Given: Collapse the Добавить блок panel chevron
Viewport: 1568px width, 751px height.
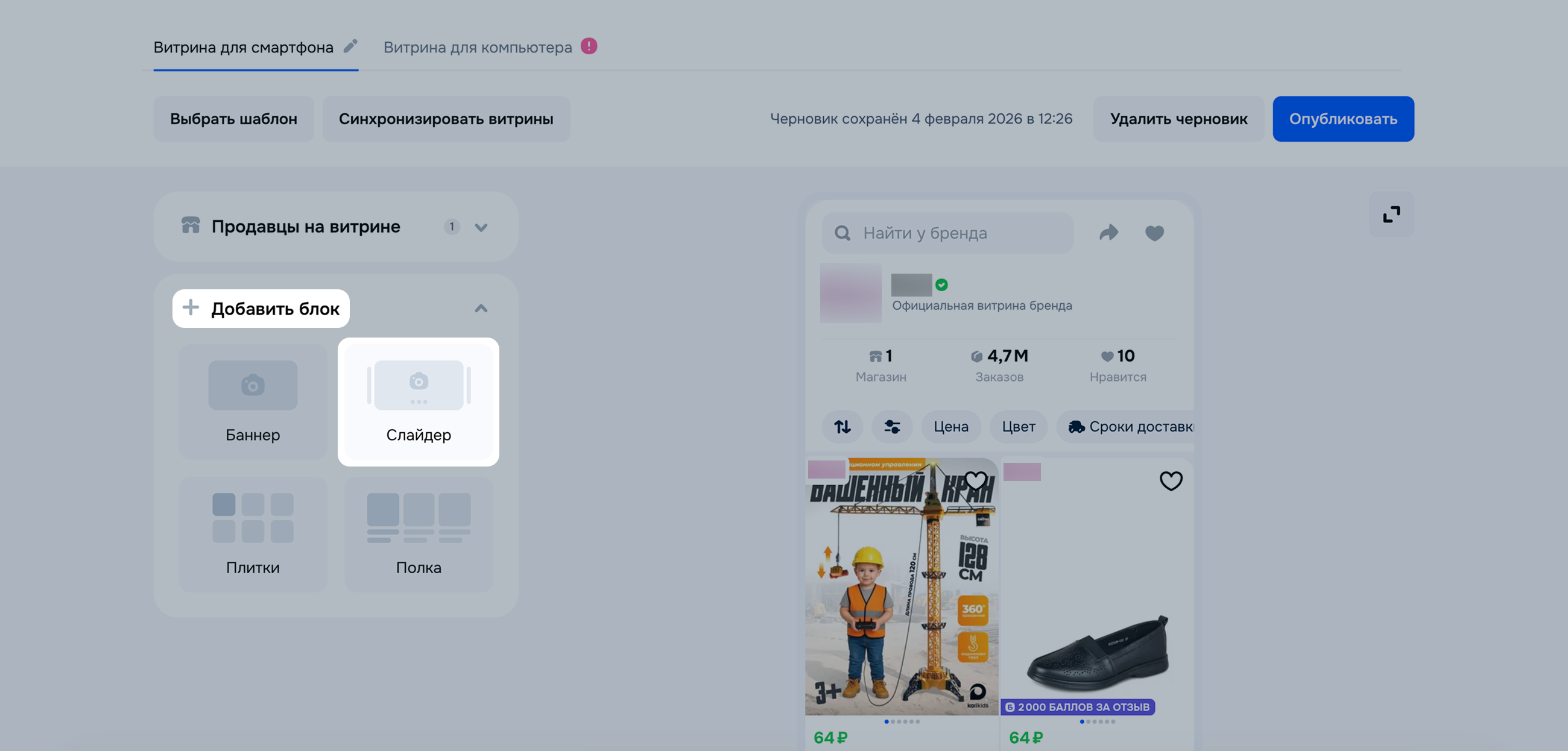Looking at the screenshot, I should click(x=481, y=309).
